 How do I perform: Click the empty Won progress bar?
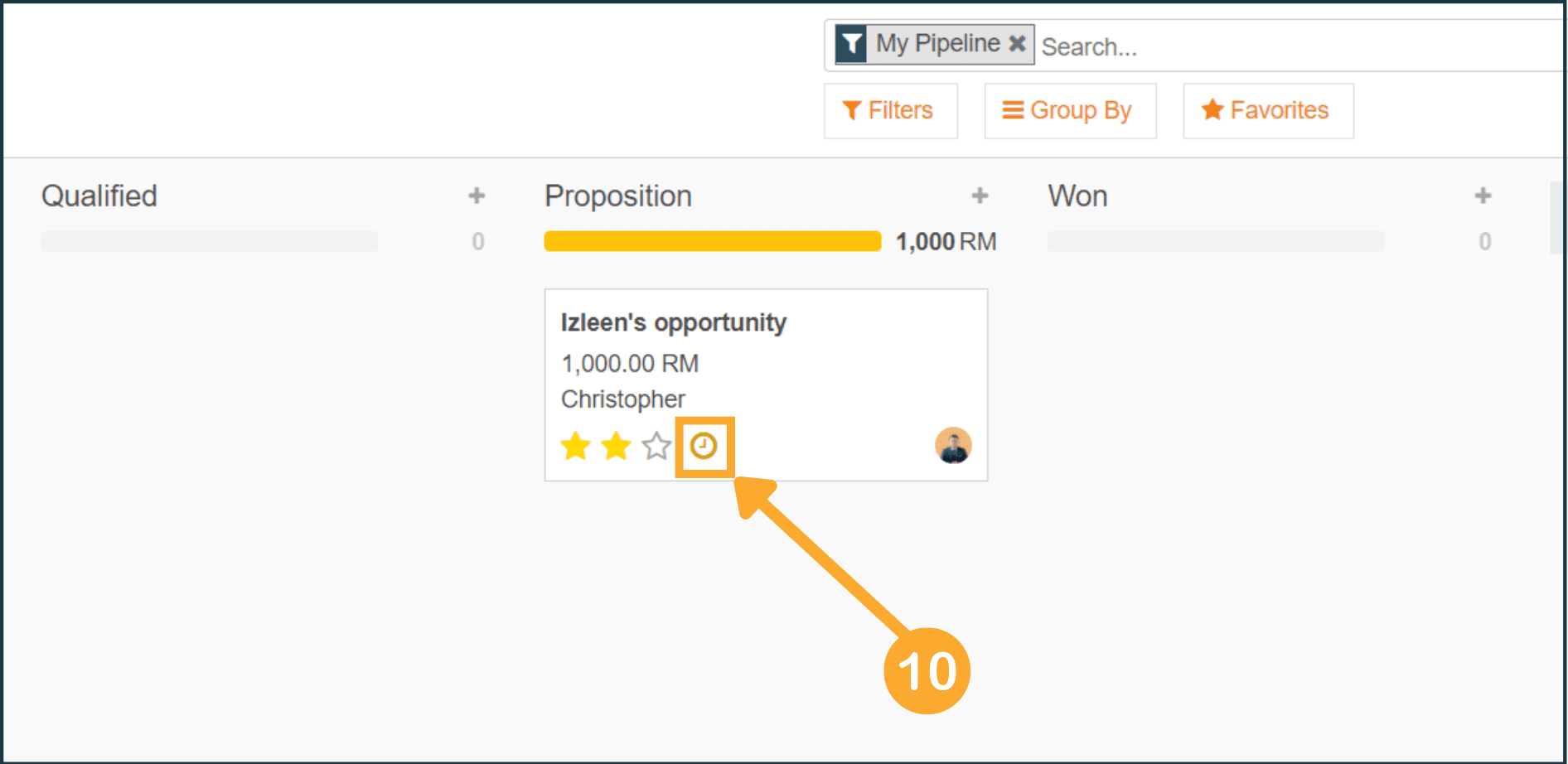(1215, 241)
